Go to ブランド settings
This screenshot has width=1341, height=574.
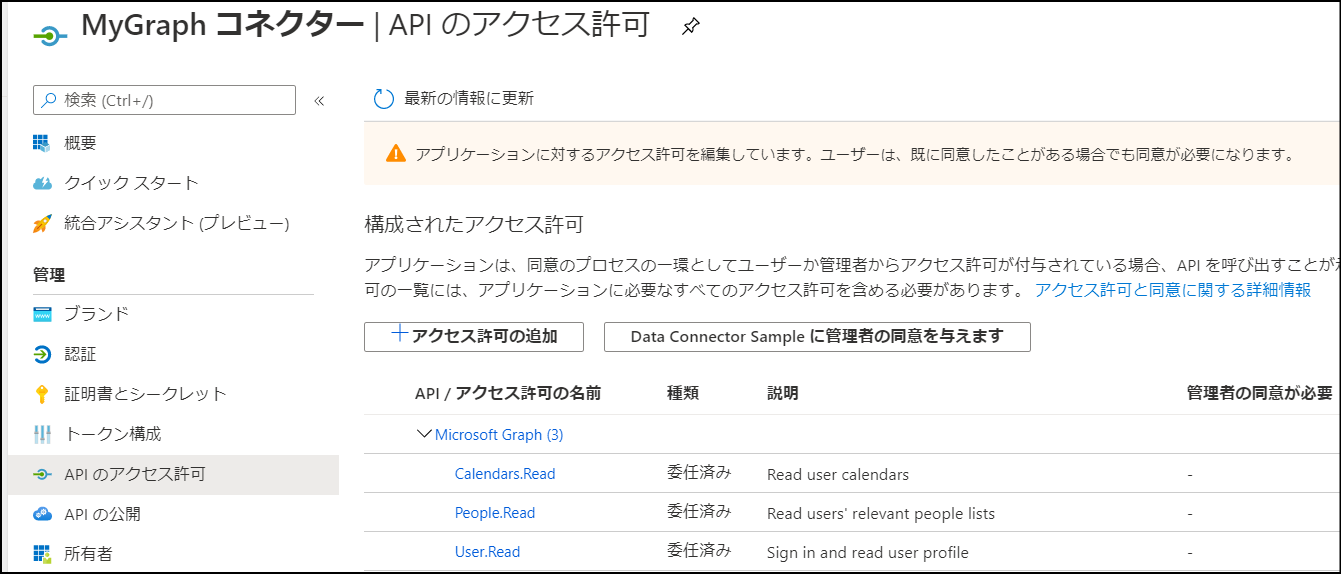coord(96,314)
